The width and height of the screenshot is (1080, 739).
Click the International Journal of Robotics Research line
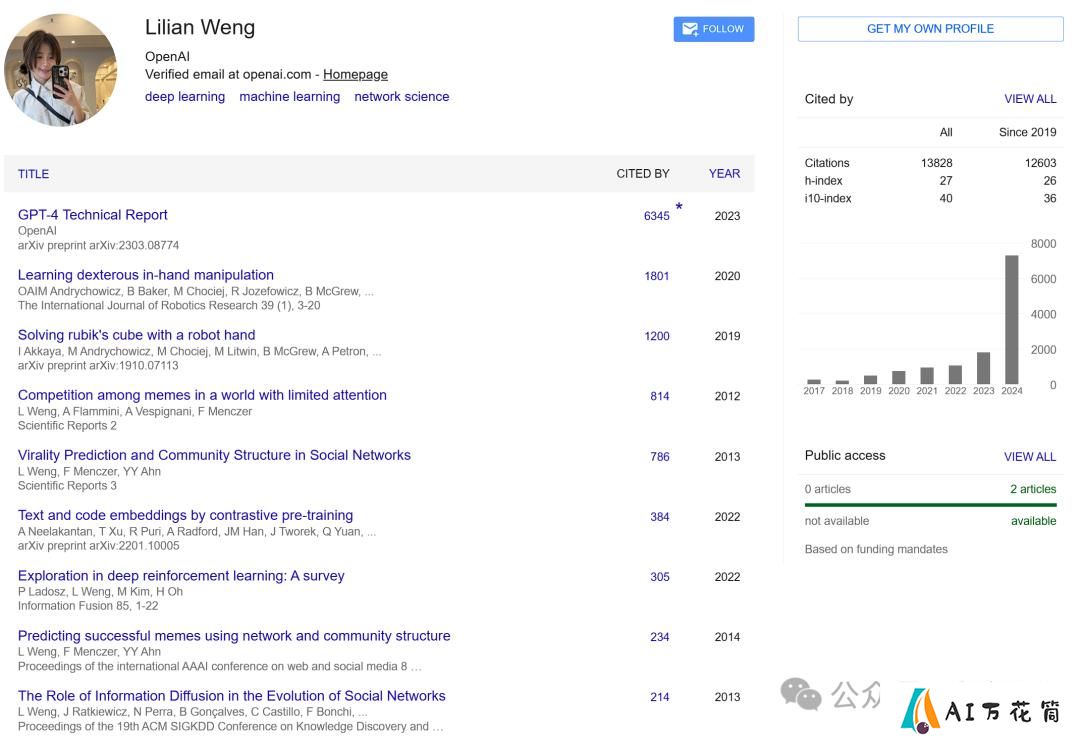coord(169,306)
